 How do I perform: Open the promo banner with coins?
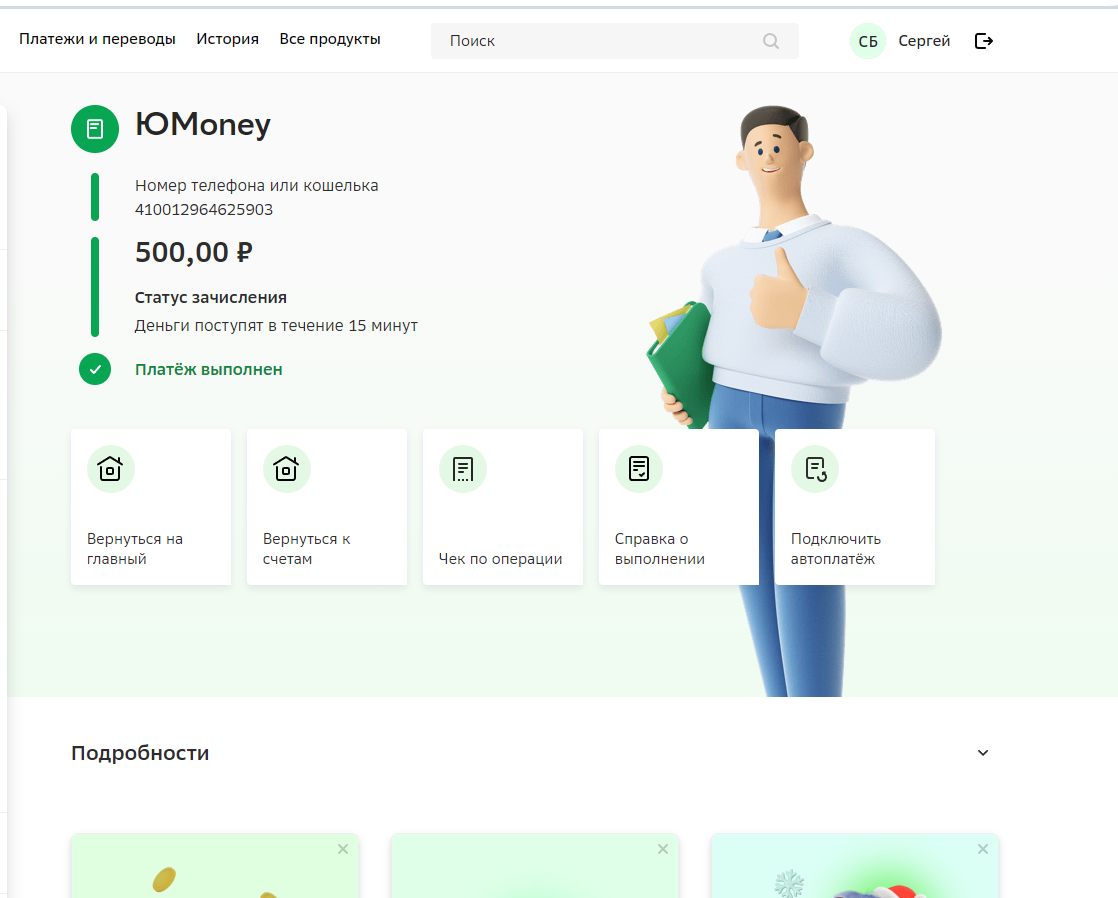[215, 866]
